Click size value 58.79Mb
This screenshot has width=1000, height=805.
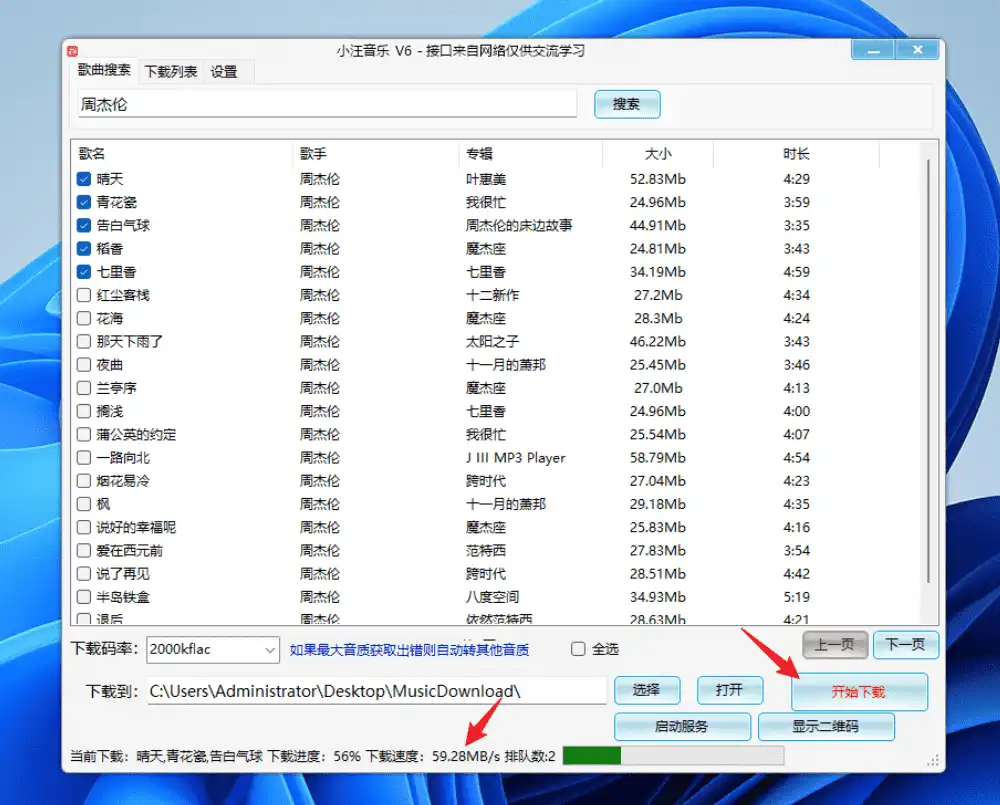[658, 458]
